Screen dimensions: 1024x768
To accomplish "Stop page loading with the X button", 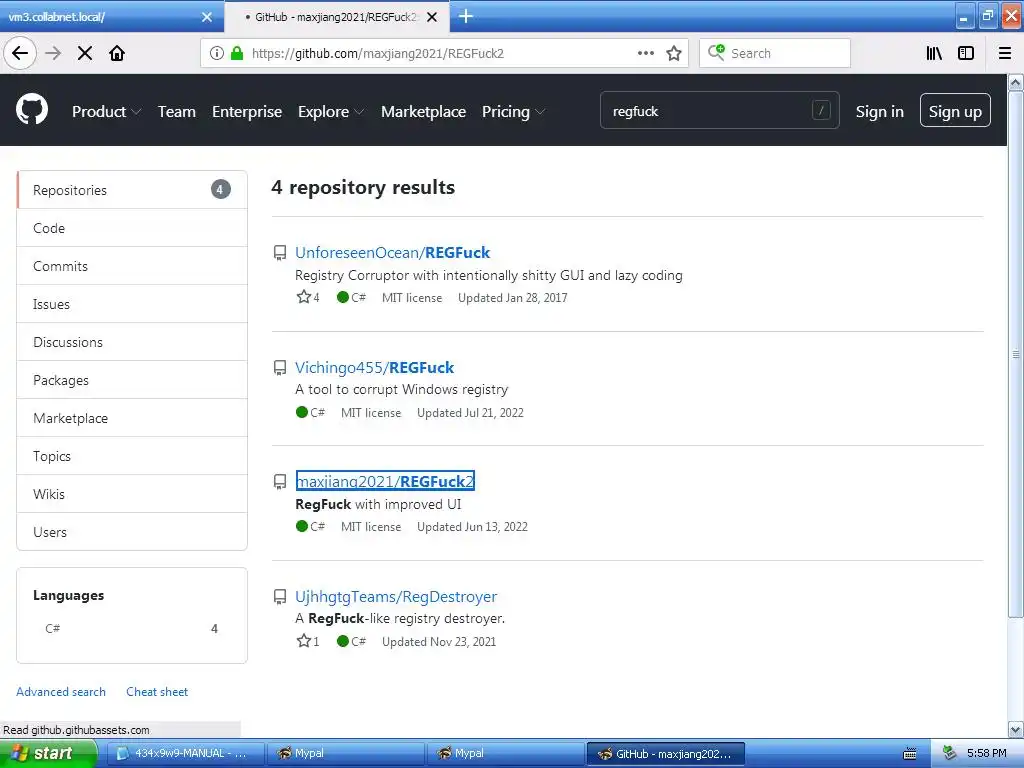I will tap(85, 53).
